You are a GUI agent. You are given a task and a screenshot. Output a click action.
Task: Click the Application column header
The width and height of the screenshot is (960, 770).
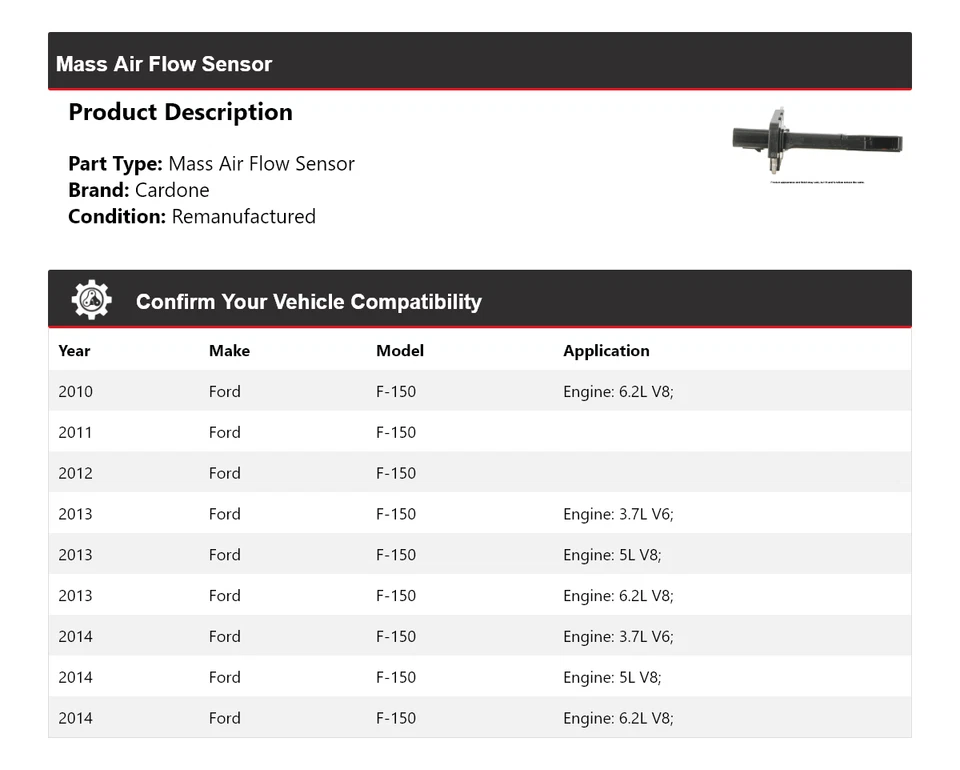point(606,351)
